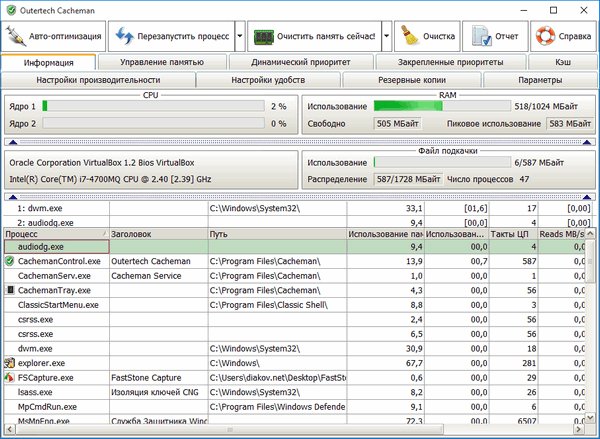Viewport: 600px width, 439px height.
Task: Open dropdown next to Очистить память сейчас
Action: [386, 36]
